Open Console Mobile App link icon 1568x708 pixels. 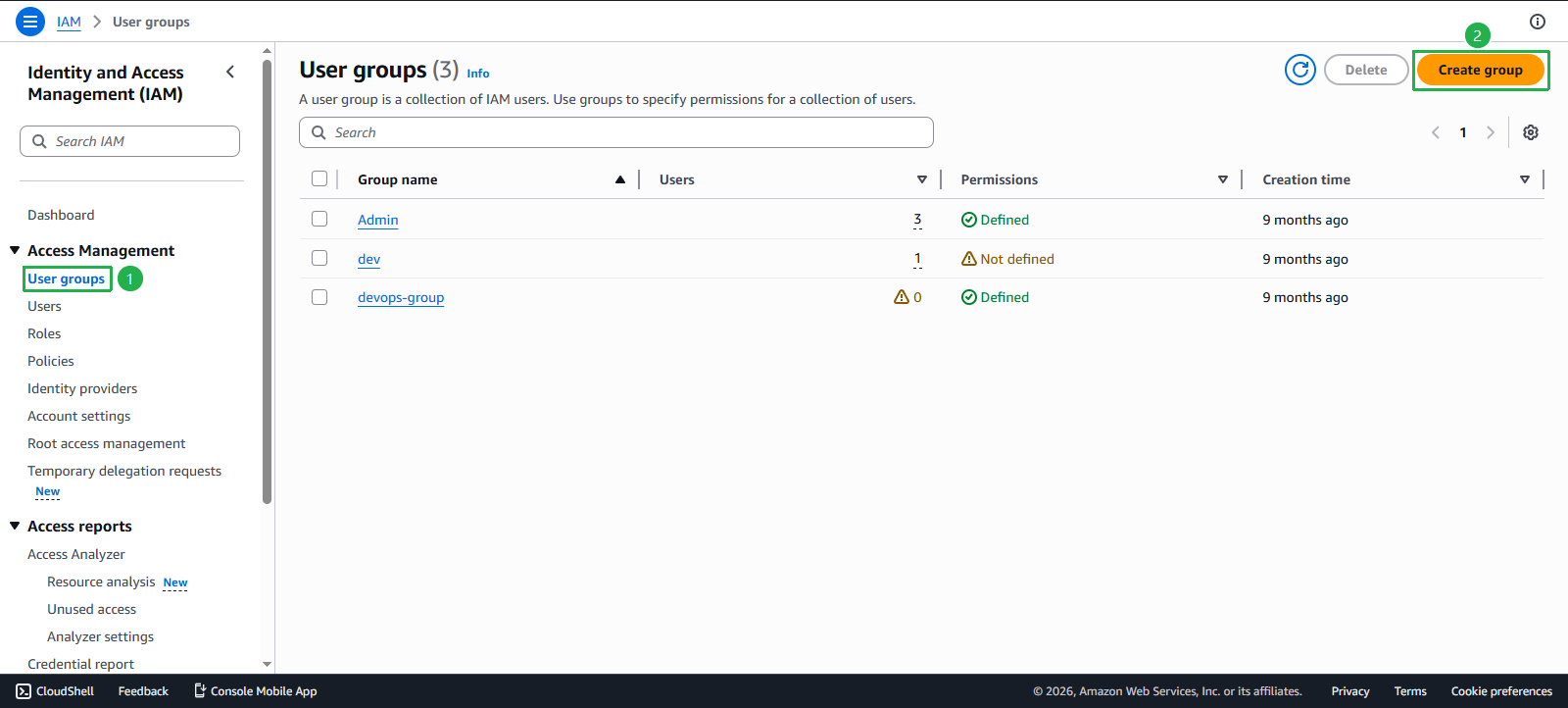(x=200, y=691)
